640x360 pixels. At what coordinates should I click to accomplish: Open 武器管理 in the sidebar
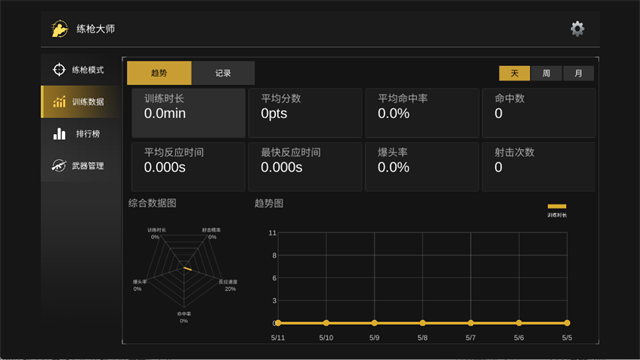point(81,165)
